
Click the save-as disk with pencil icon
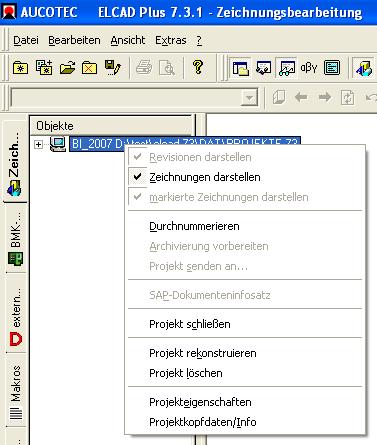click(x=113, y=68)
